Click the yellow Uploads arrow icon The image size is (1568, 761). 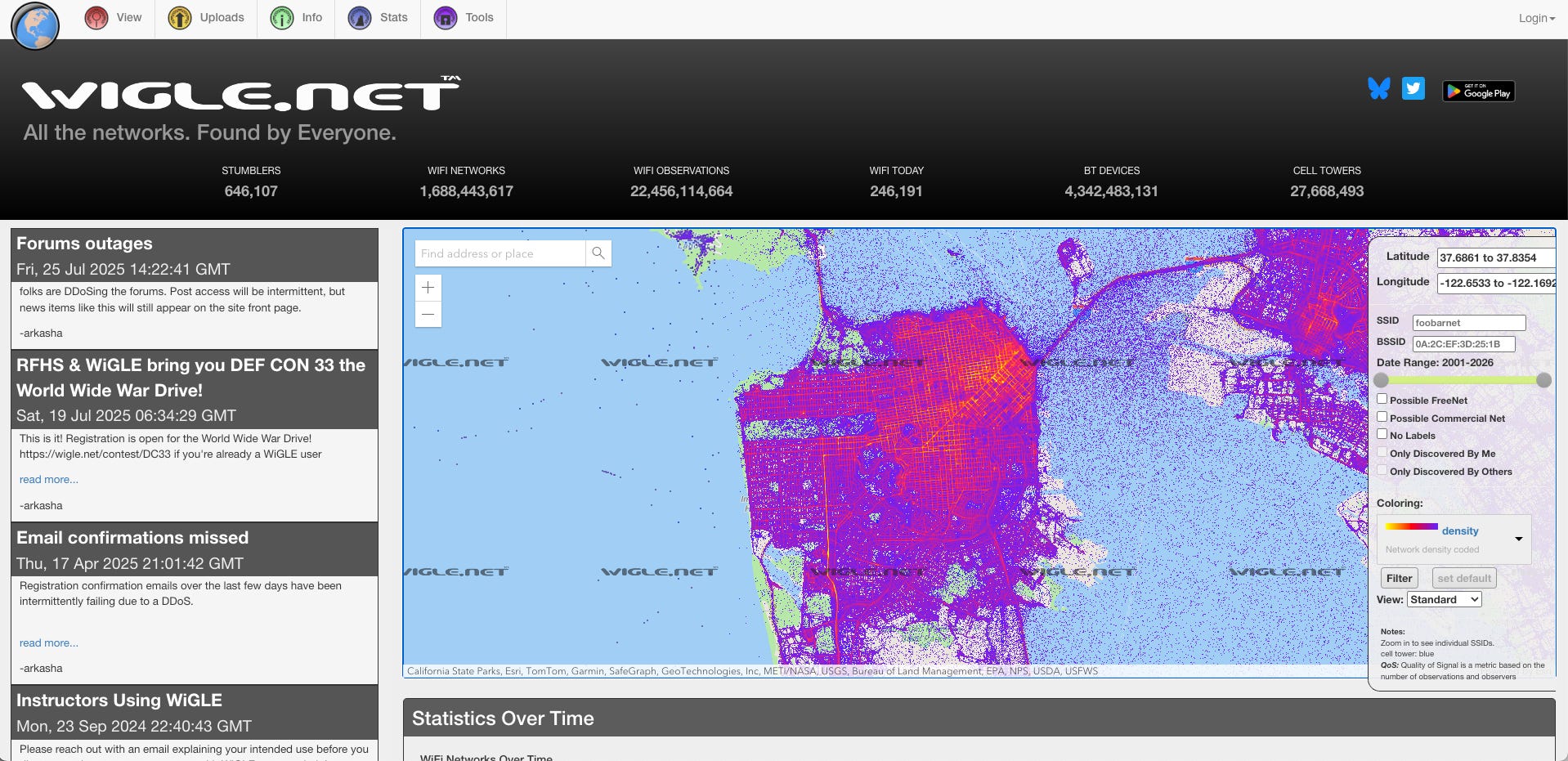pyautogui.click(x=180, y=18)
